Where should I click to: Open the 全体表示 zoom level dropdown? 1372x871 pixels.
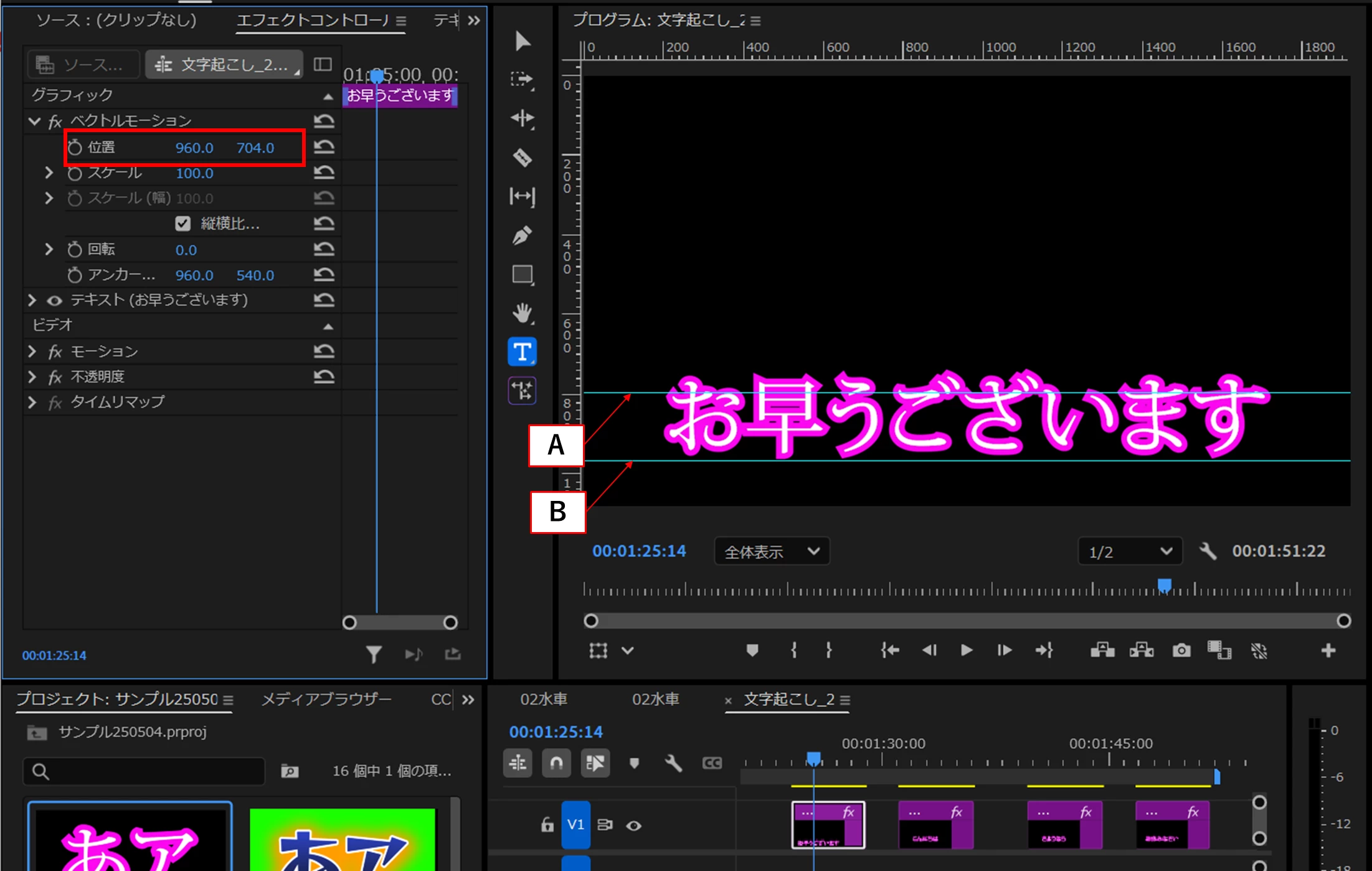772,552
